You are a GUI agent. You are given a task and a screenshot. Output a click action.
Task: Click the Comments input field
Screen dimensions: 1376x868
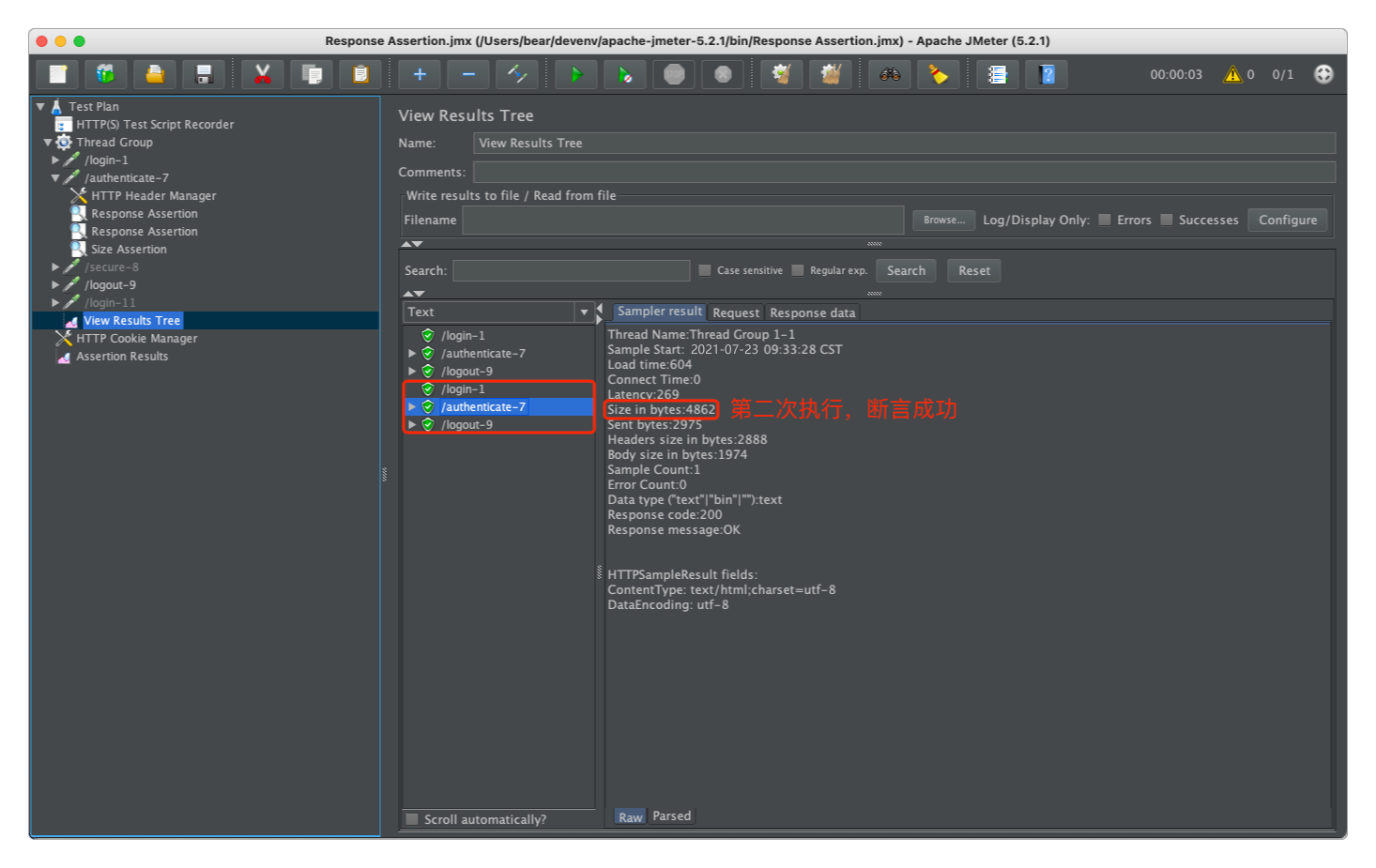point(904,172)
